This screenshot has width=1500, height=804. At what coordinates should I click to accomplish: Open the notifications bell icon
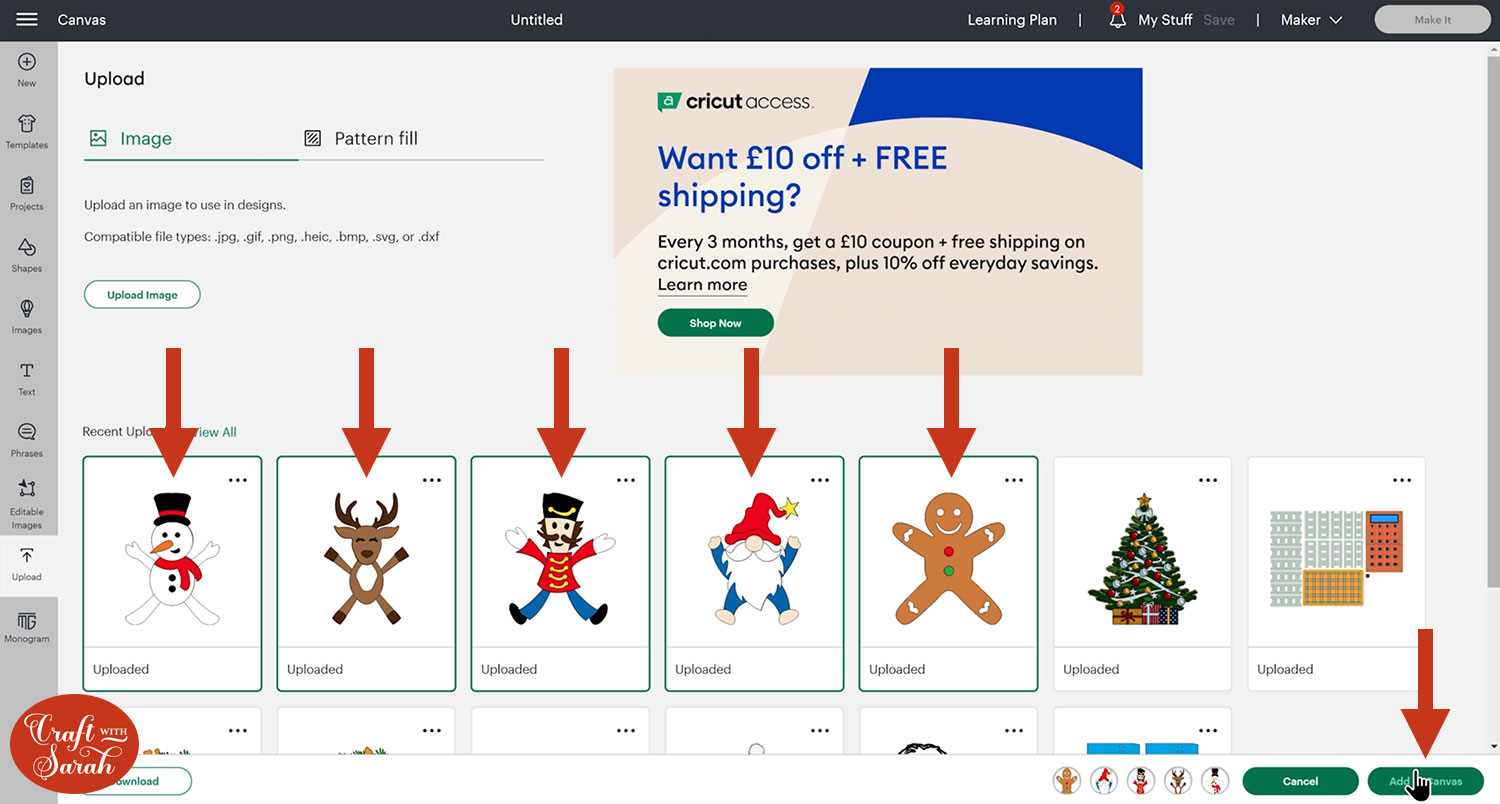point(1117,20)
